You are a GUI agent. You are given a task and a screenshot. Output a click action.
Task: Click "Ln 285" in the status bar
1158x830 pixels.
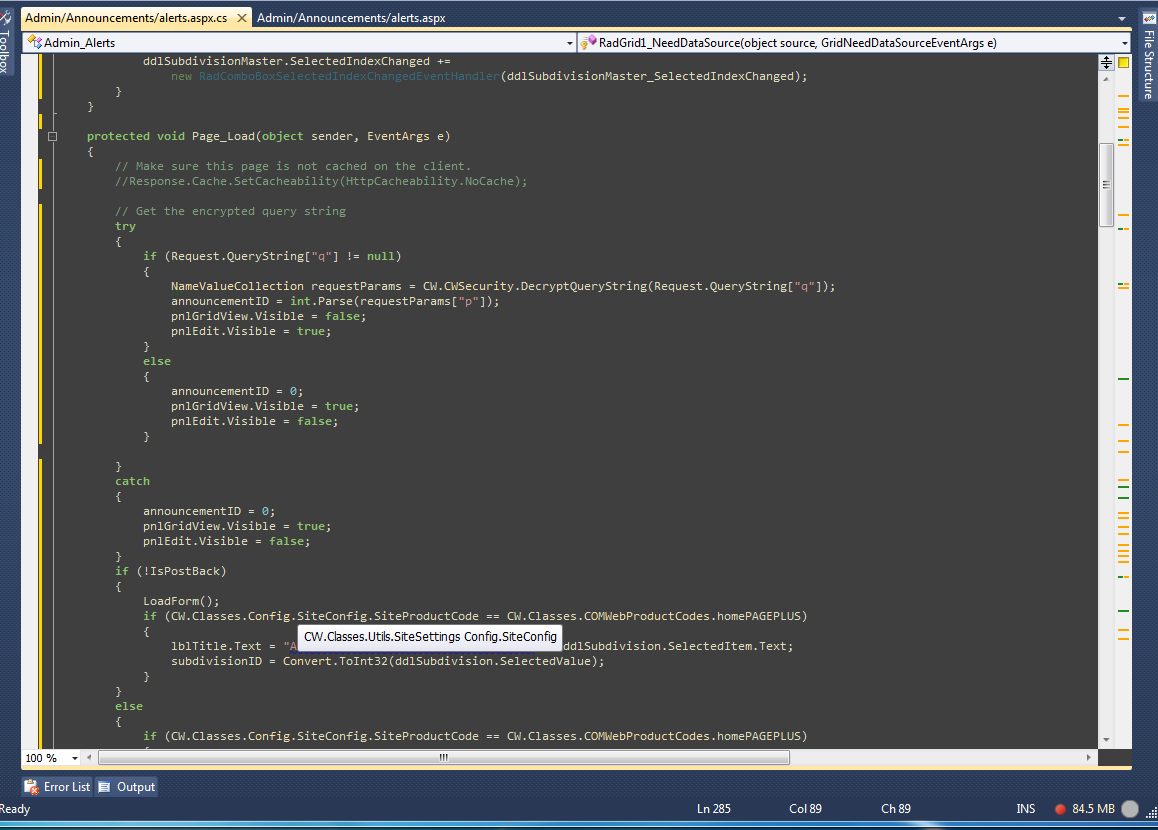pyautogui.click(x=714, y=809)
